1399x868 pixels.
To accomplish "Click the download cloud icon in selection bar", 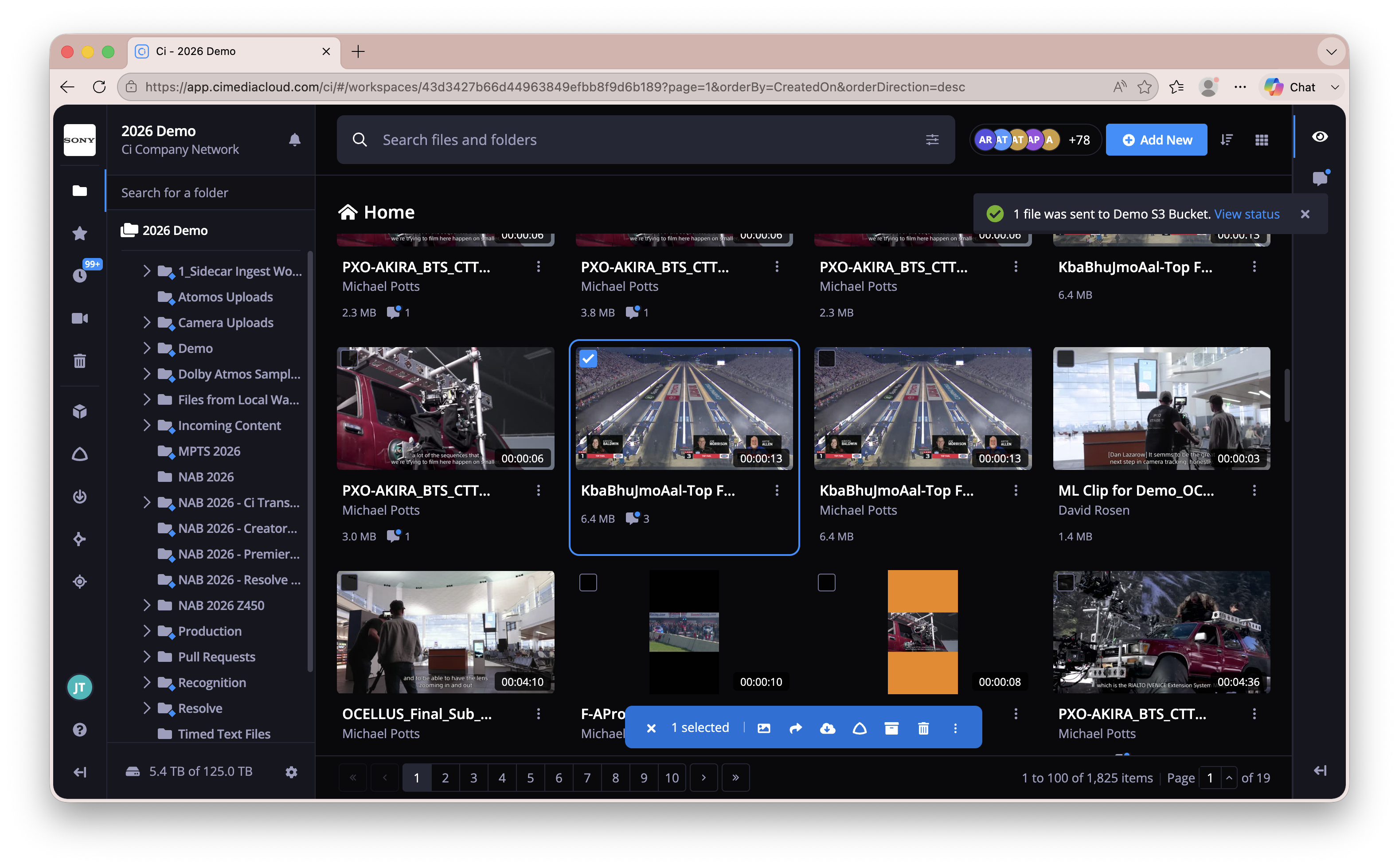I will pos(827,728).
